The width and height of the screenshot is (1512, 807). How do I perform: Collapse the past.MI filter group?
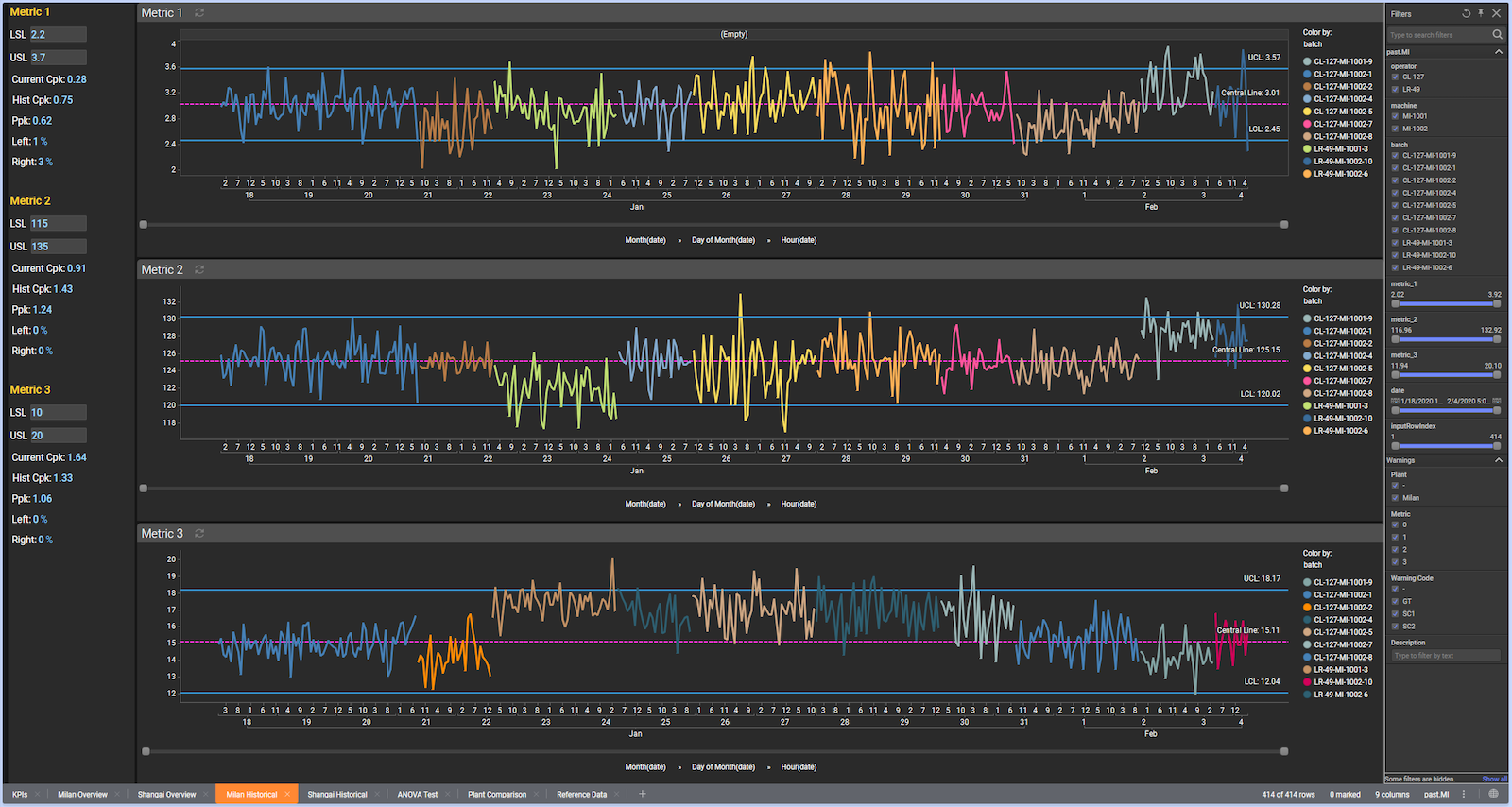coord(1499,52)
